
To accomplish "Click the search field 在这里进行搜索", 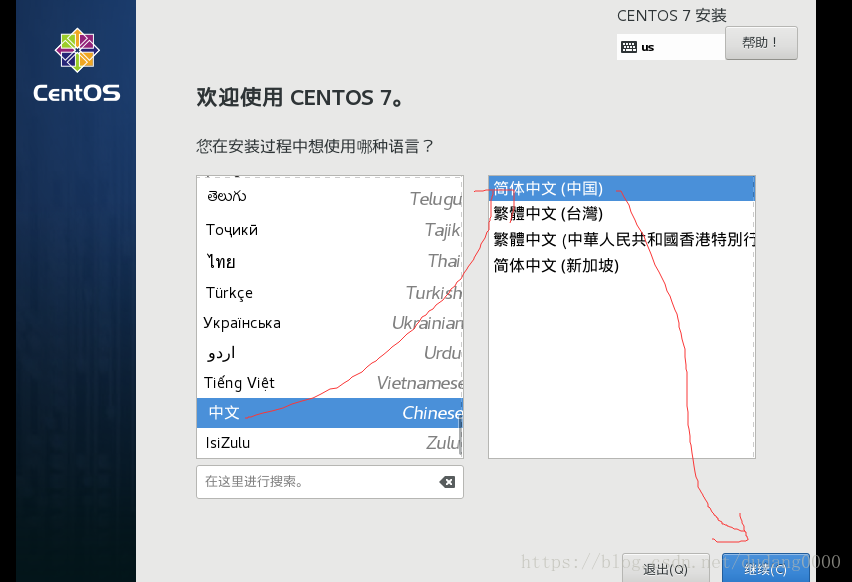I will coord(330,482).
